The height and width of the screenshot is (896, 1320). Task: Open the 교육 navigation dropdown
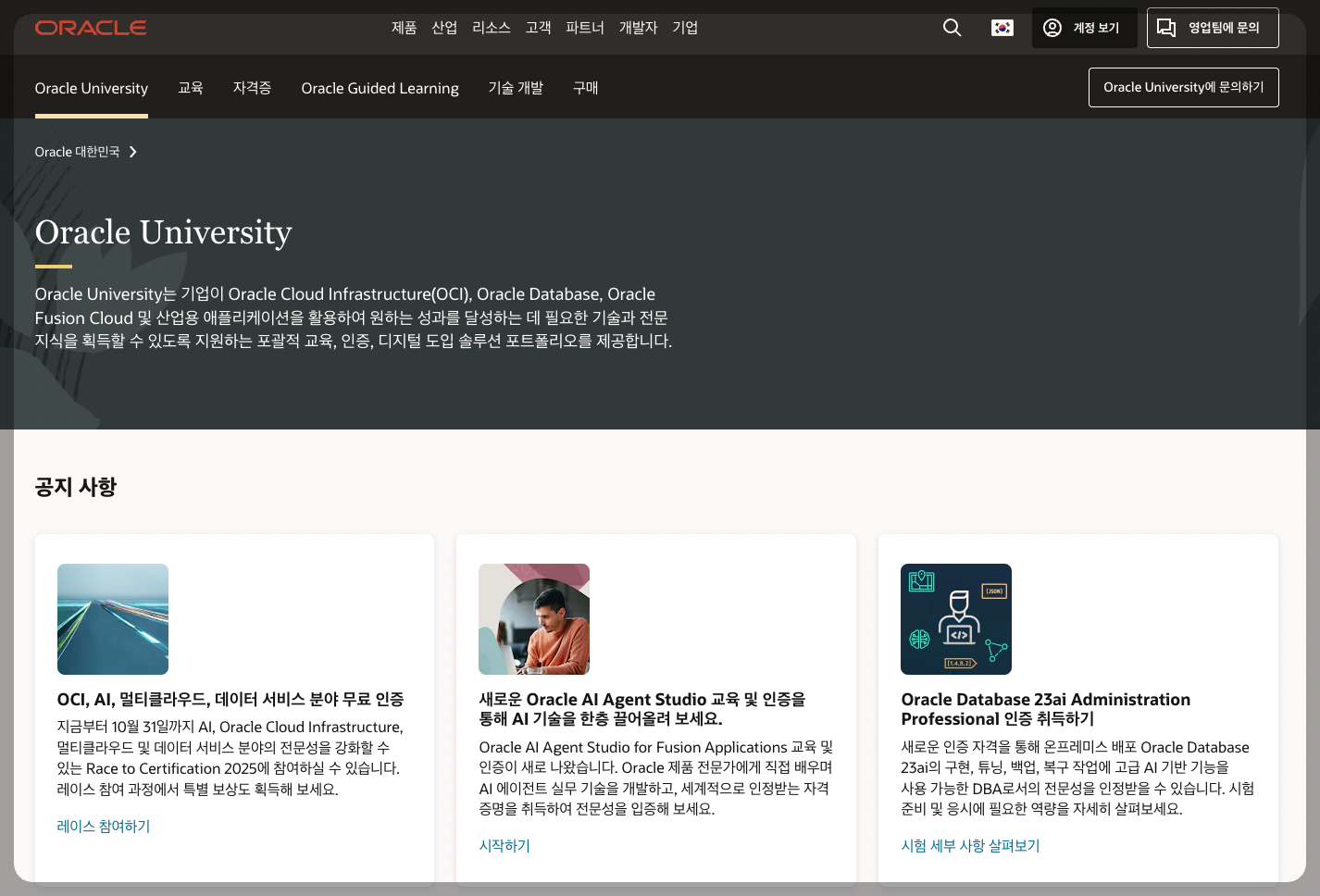click(x=191, y=88)
